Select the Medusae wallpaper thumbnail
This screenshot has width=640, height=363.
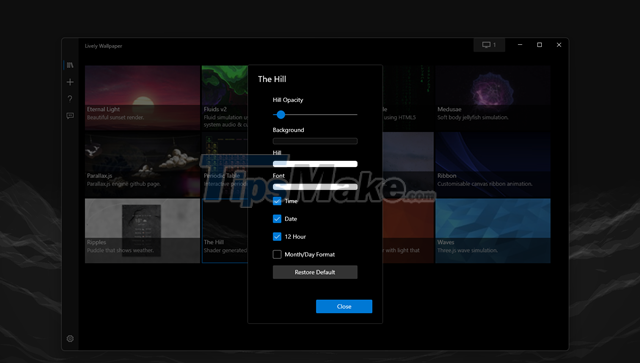(x=493, y=98)
